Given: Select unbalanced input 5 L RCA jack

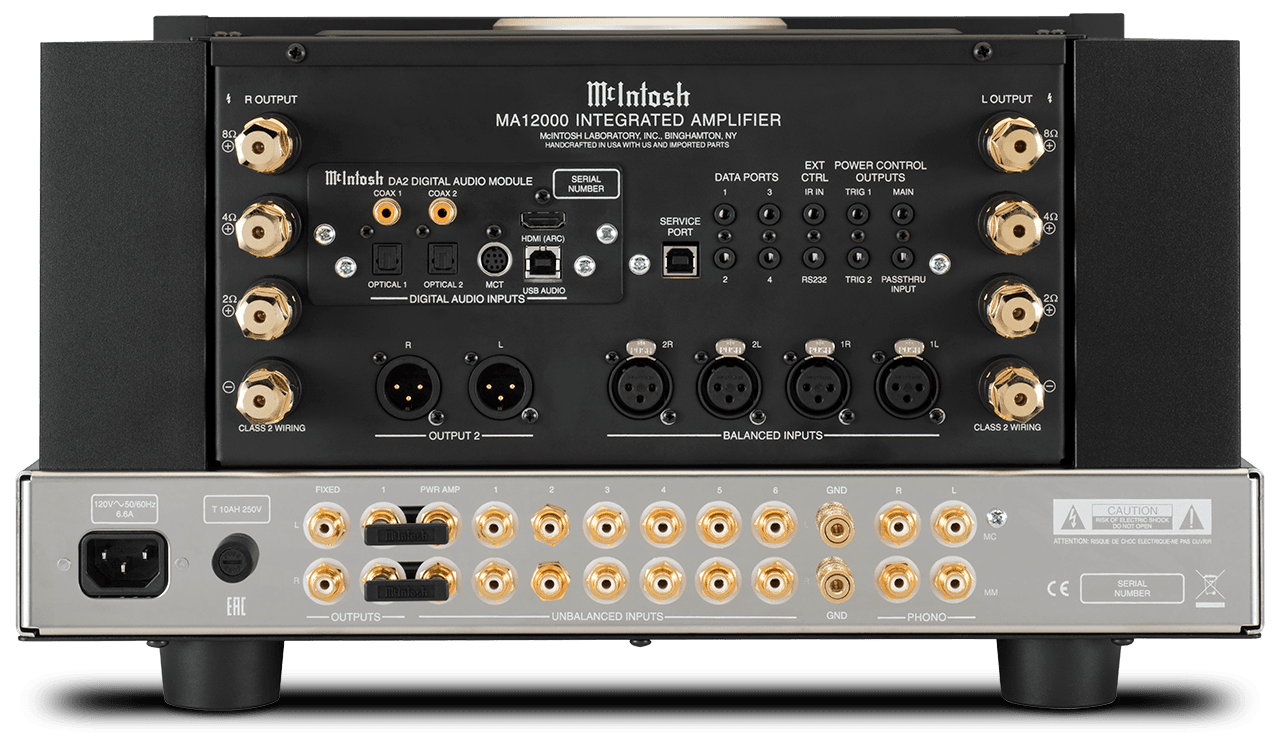Looking at the screenshot, I should [718, 524].
